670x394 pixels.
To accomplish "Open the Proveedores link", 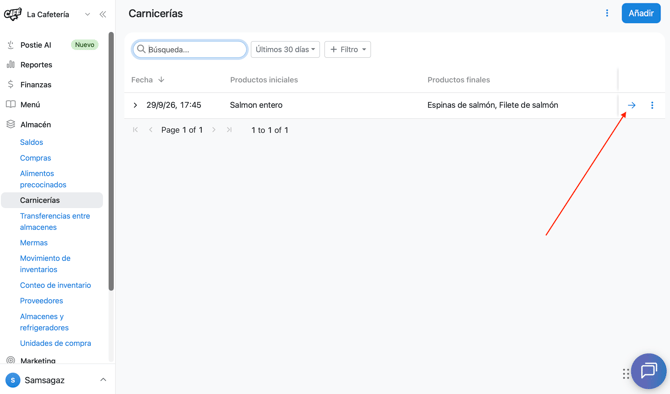I will click(x=41, y=301).
